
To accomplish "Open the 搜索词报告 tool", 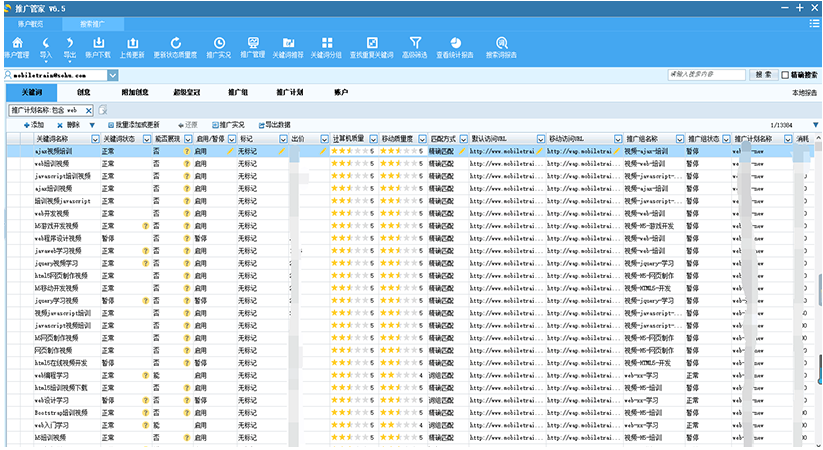I will coord(501,47).
